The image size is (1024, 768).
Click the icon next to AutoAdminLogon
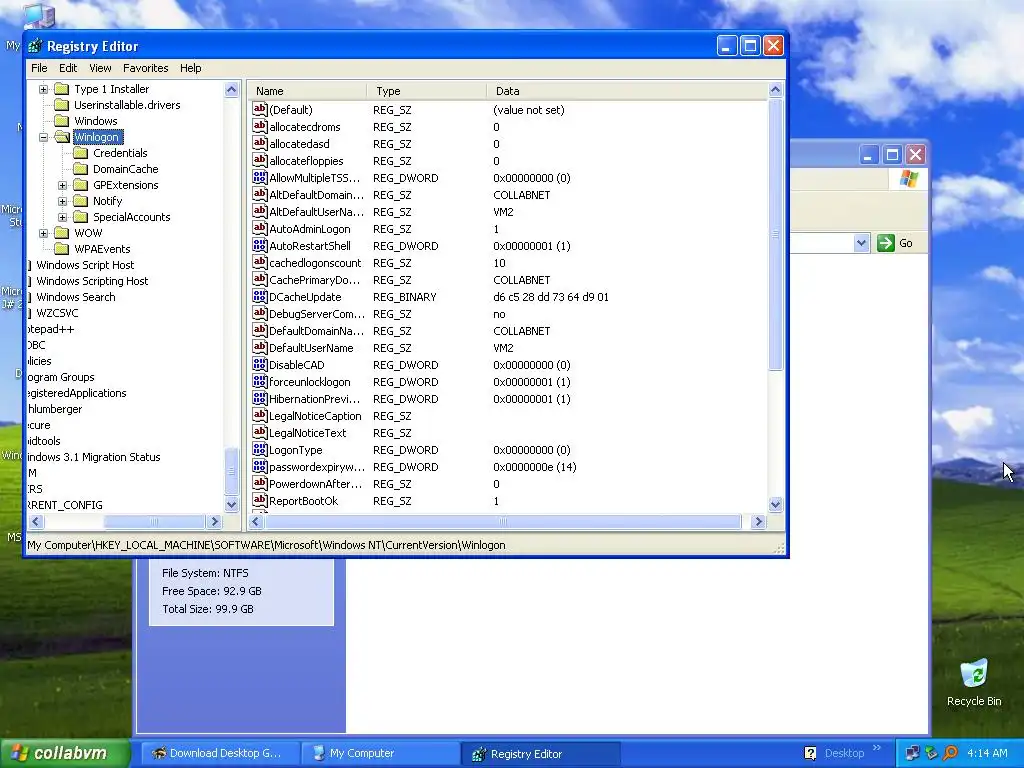point(260,229)
